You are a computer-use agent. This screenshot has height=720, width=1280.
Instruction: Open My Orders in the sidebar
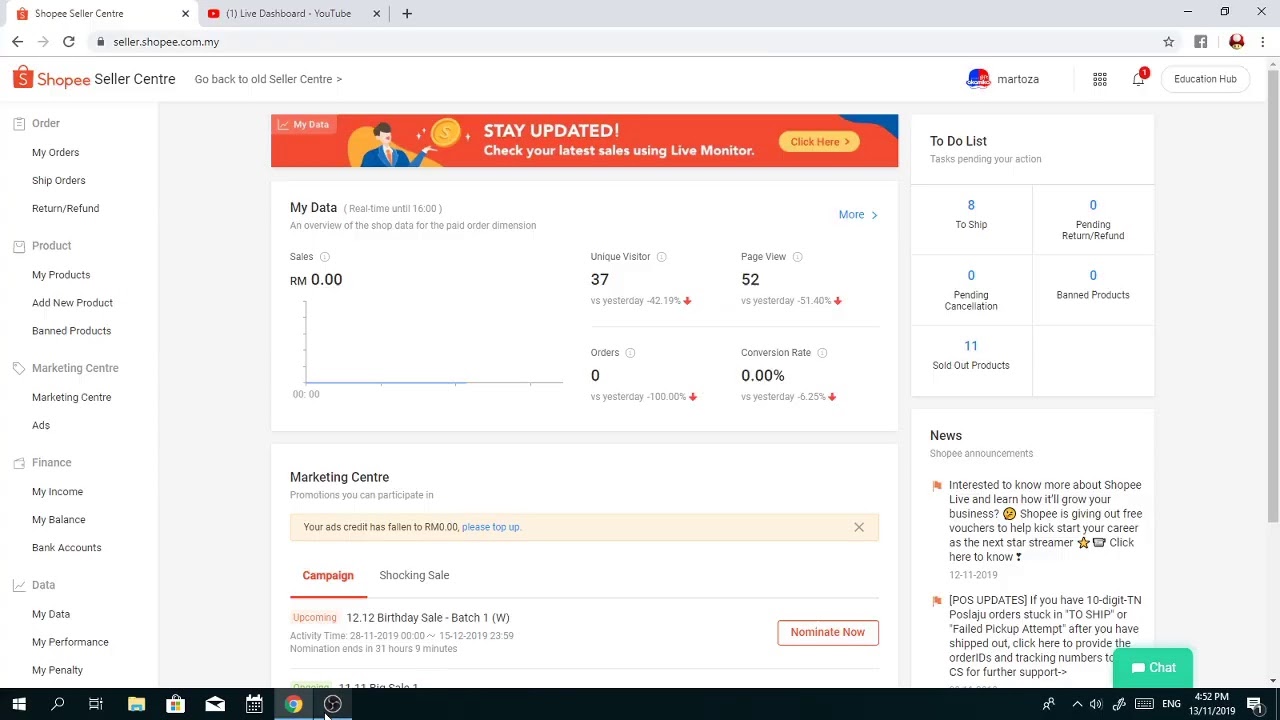tap(55, 153)
